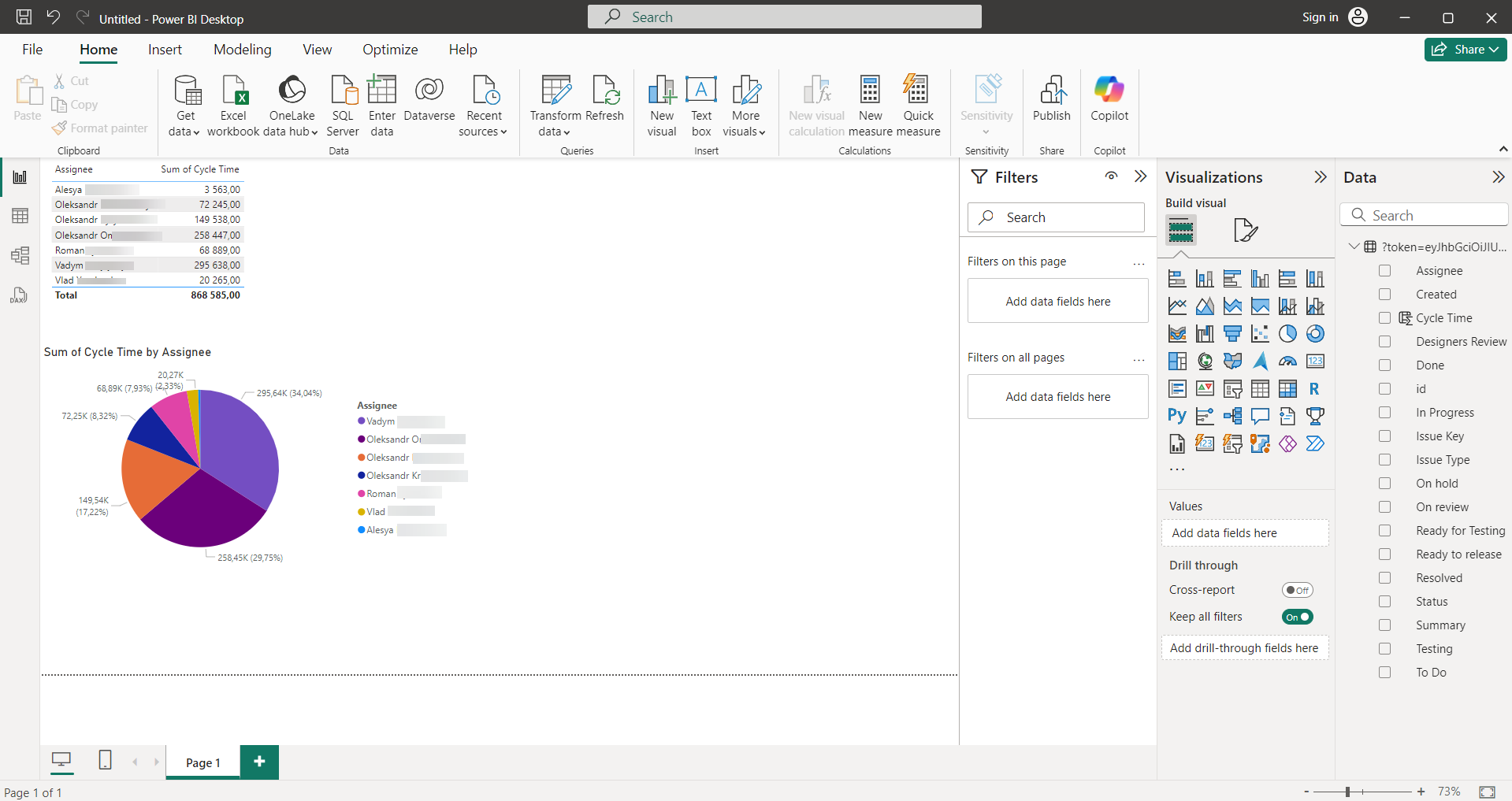Check the Assignee field checkbox
Viewport: 1512px width, 801px height.
(1384, 271)
